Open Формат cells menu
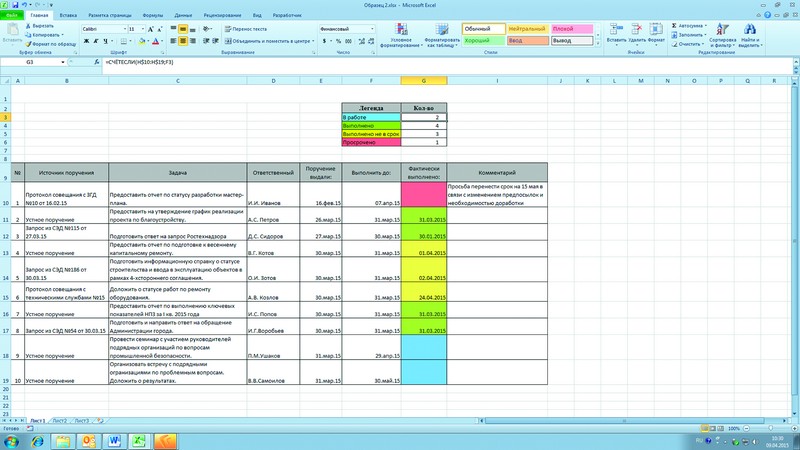The height and width of the screenshot is (450, 800). 656,33
